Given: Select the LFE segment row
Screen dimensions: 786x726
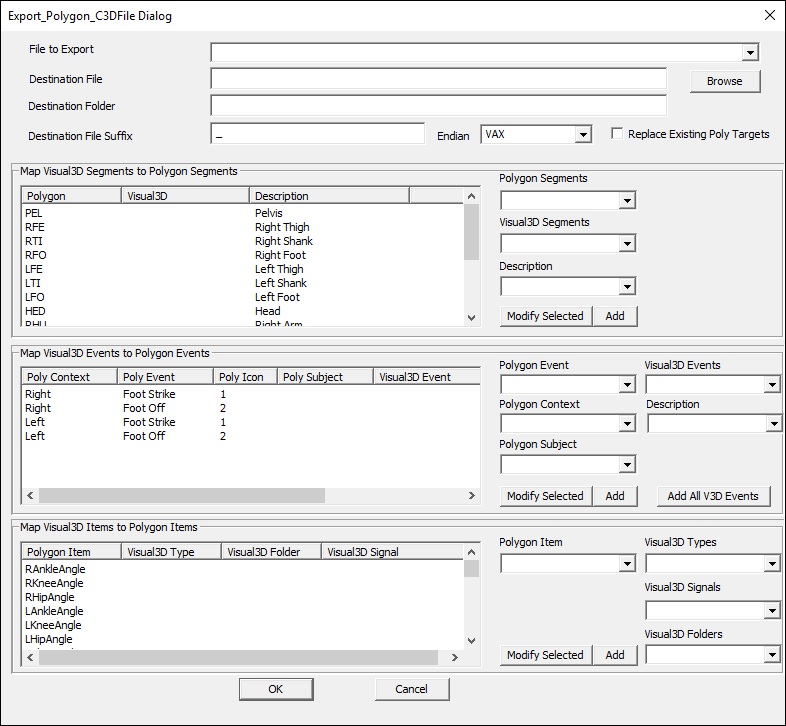Looking at the screenshot, I should [243, 269].
